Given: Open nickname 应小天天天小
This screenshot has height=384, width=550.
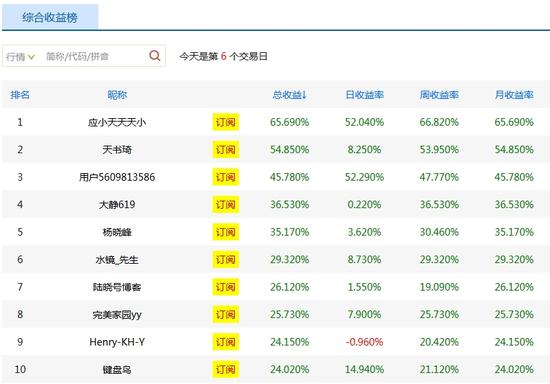Looking at the screenshot, I should 117,122.
